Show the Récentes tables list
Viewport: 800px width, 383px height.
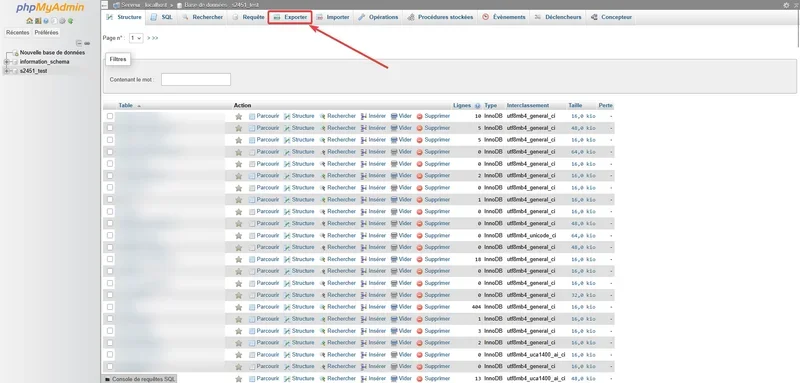[x=17, y=33]
